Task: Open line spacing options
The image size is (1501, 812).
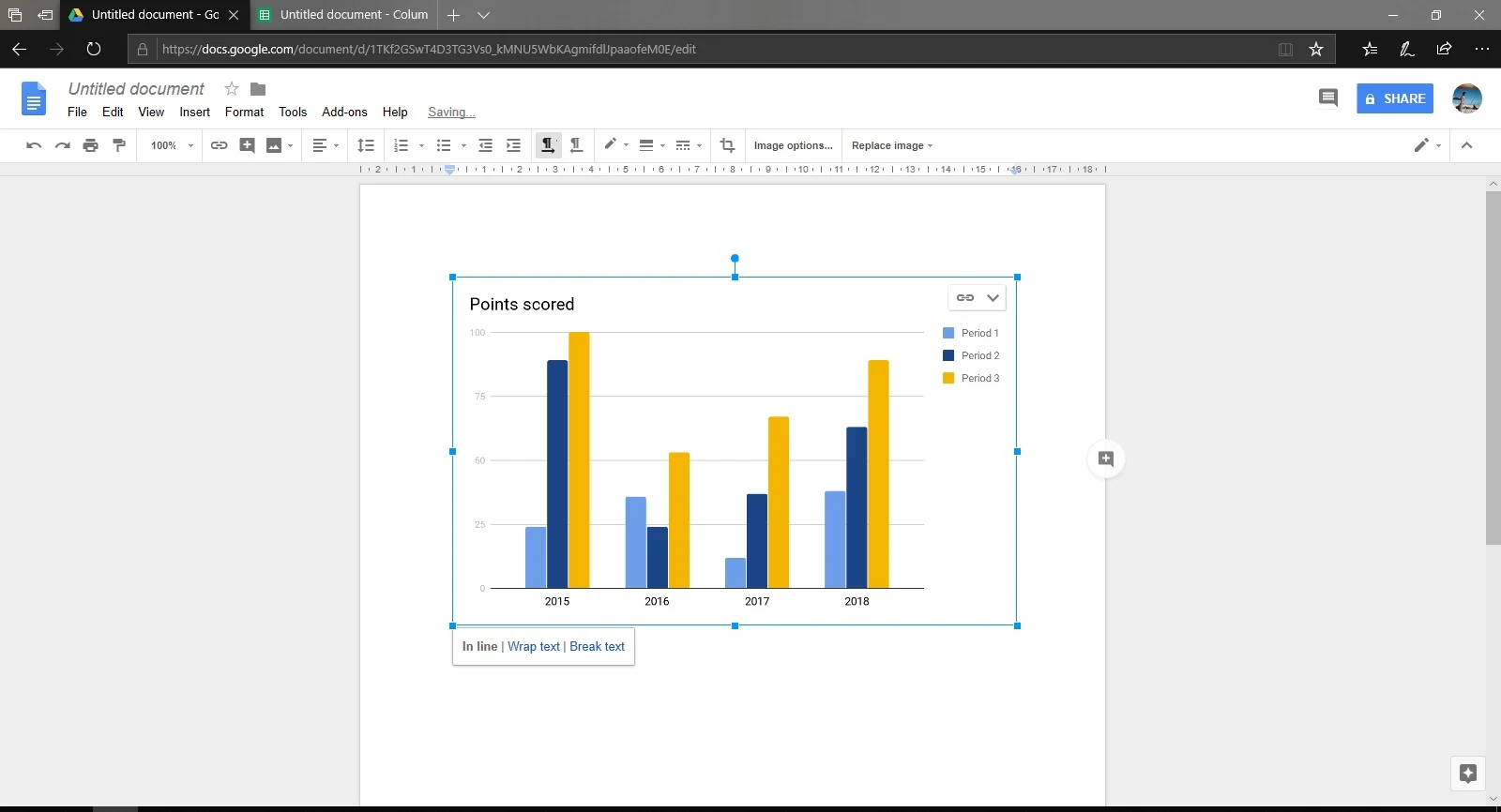Action: pos(366,145)
